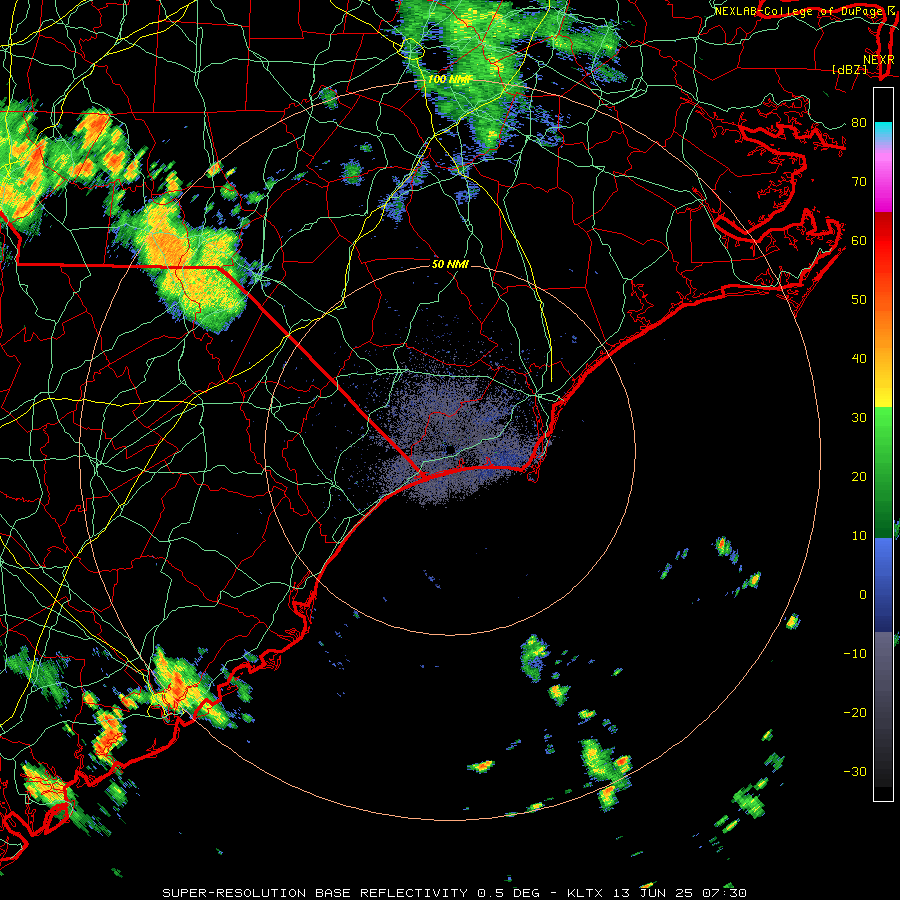The height and width of the screenshot is (900, 900).
Task: Click the "100 NMI" range ring label
Action: tap(449, 79)
